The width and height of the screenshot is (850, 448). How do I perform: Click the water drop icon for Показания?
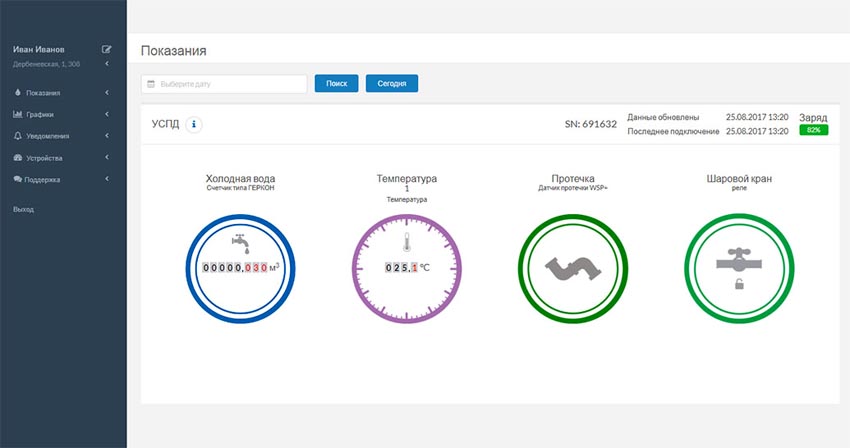pyautogui.click(x=18, y=93)
